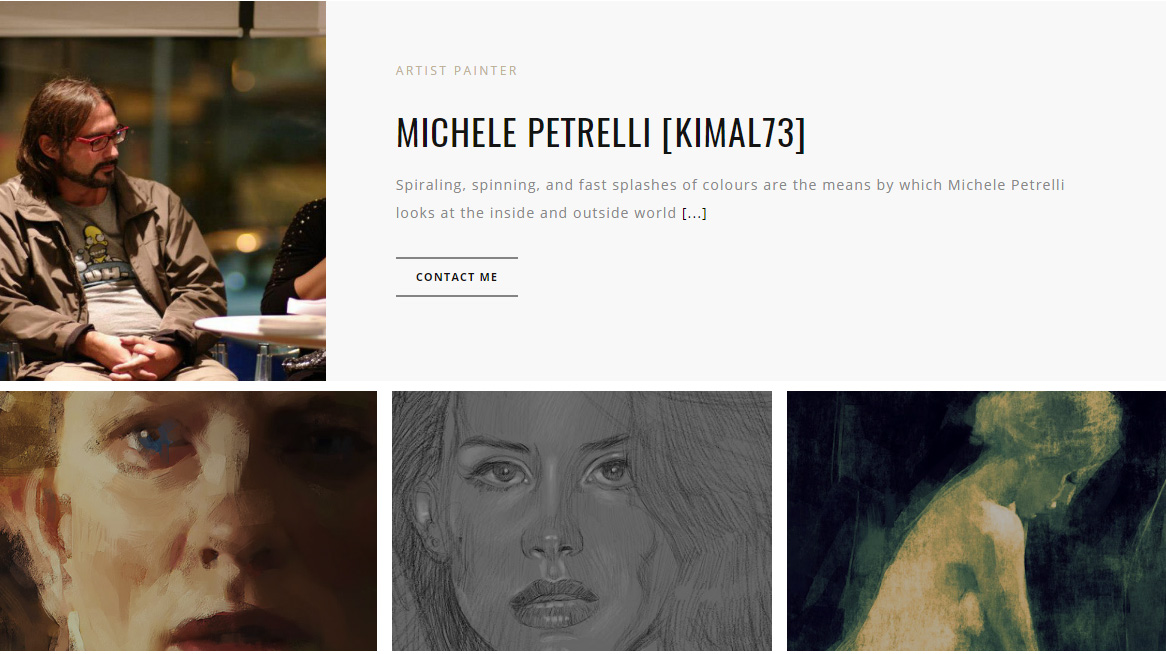Click the red lips in the painted portrait
The image size is (1166, 654).
click(x=234, y=631)
